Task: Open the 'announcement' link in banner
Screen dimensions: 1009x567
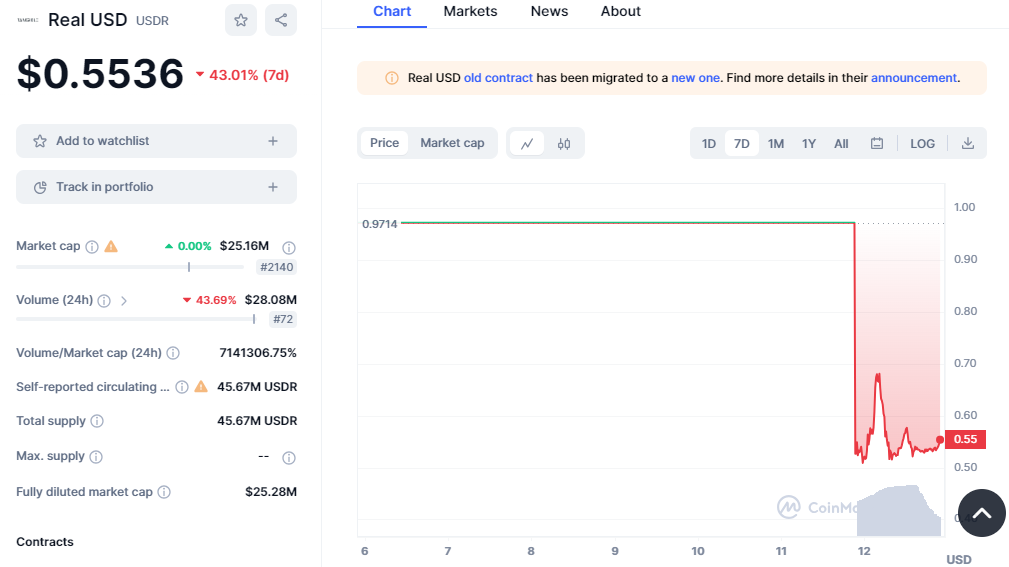Action: [914, 78]
